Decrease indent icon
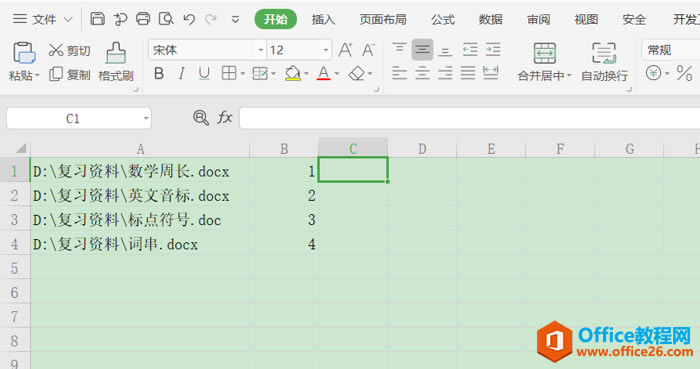This screenshot has width=700, height=369. (x=470, y=49)
